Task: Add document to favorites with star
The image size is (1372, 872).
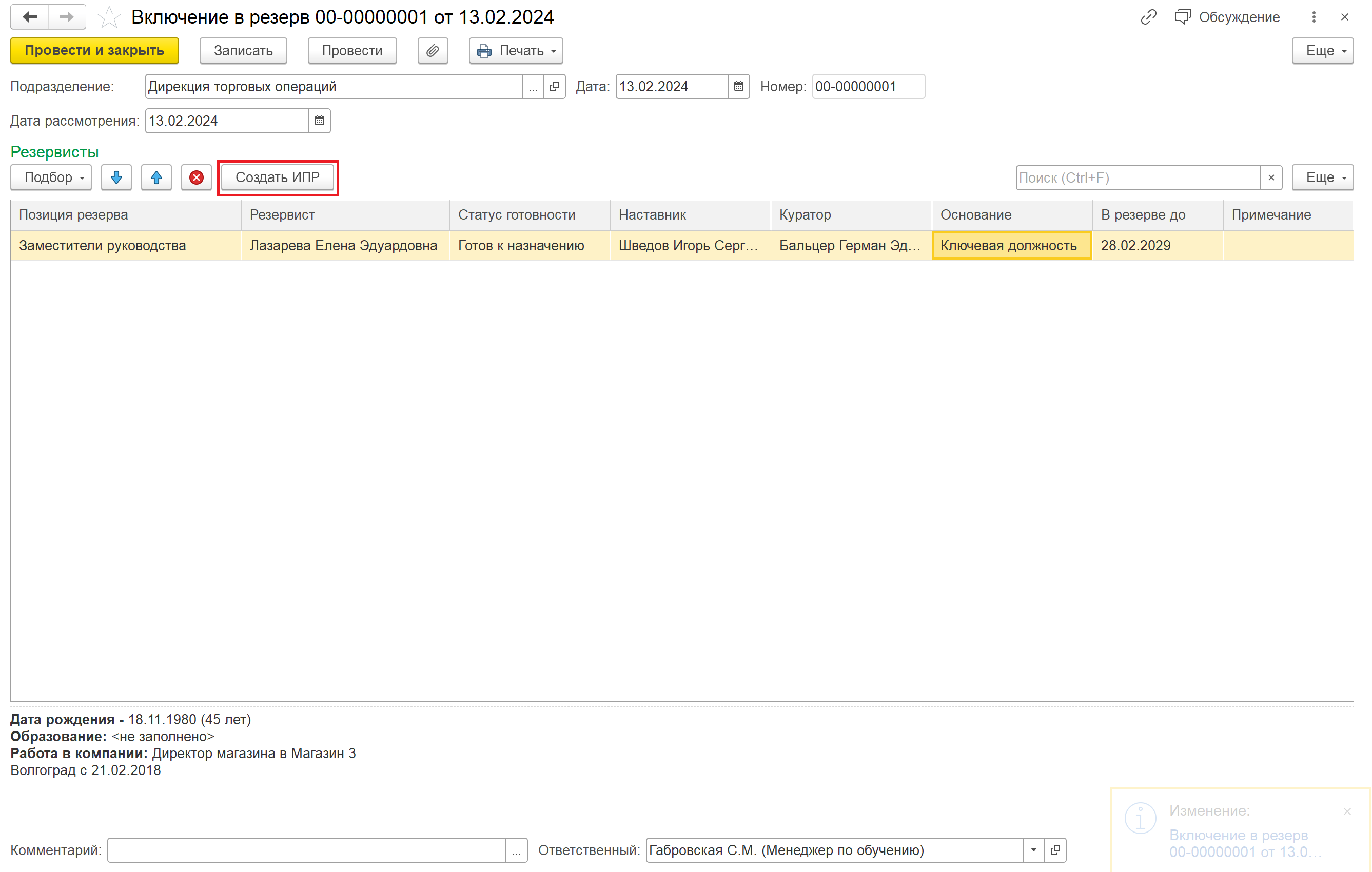Action: (x=108, y=17)
